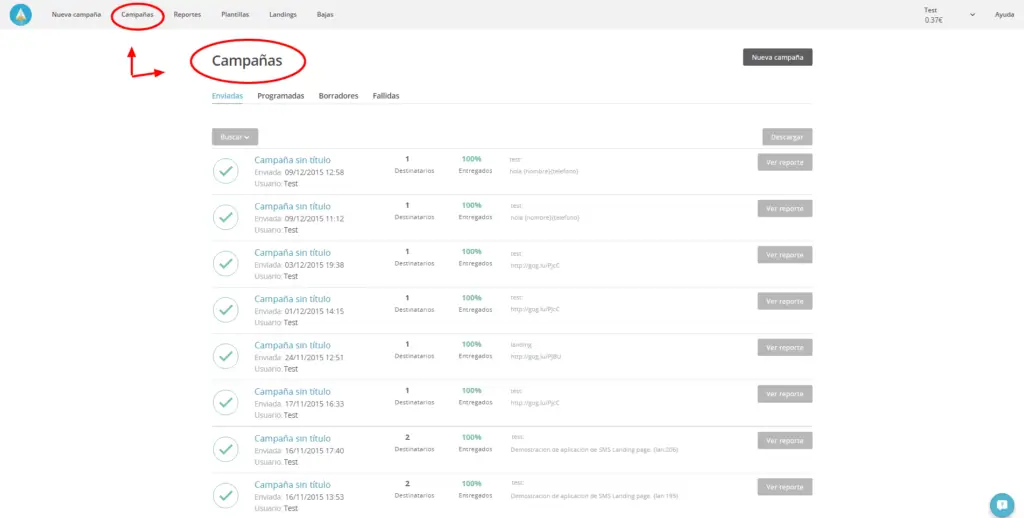
Task: Click the checkmark icon for 03/12/2015 19:38 campaign
Action: point(226,264)
